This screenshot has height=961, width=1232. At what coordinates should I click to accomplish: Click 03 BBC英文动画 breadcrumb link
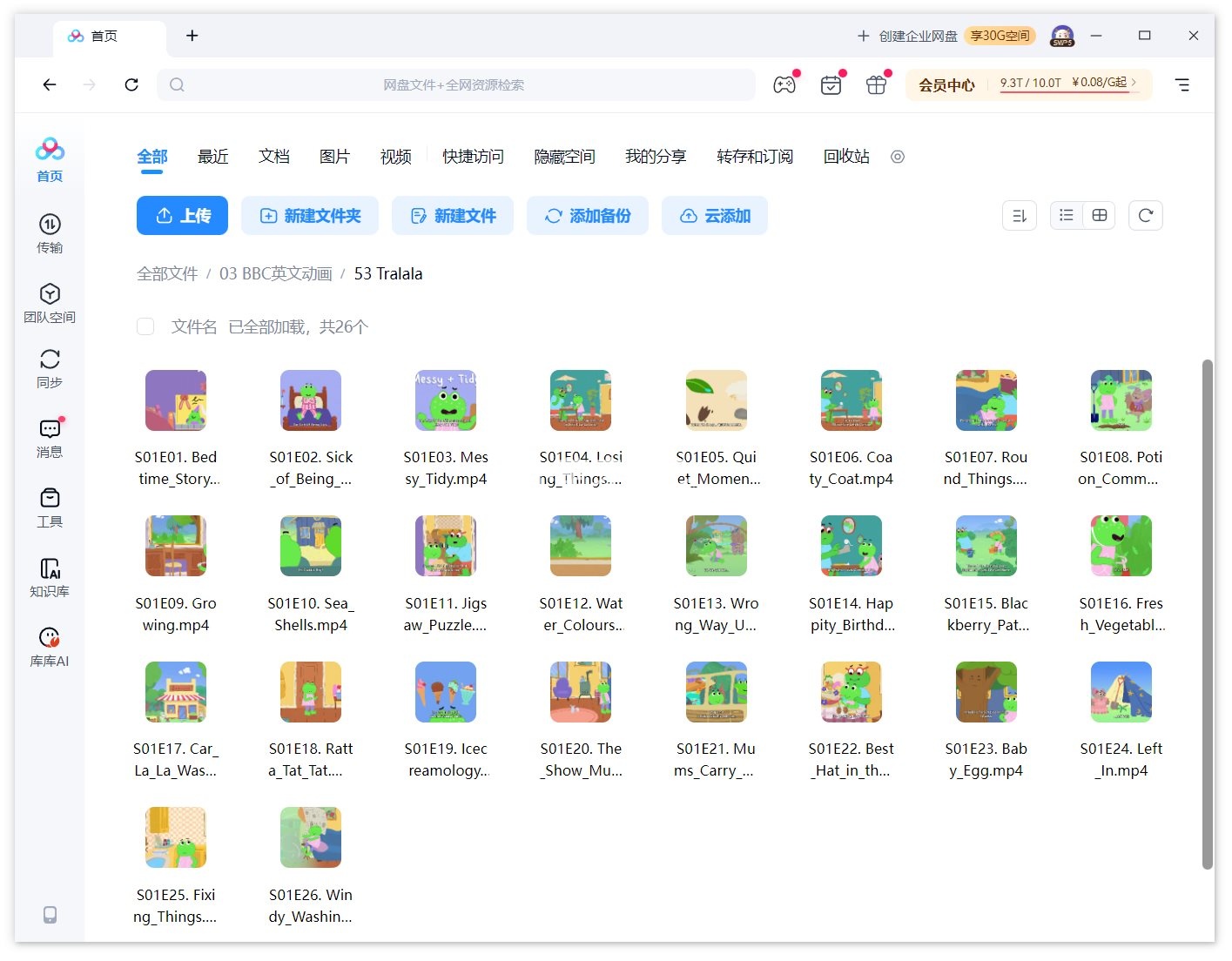pyautogui.click(x=276, y=273)
